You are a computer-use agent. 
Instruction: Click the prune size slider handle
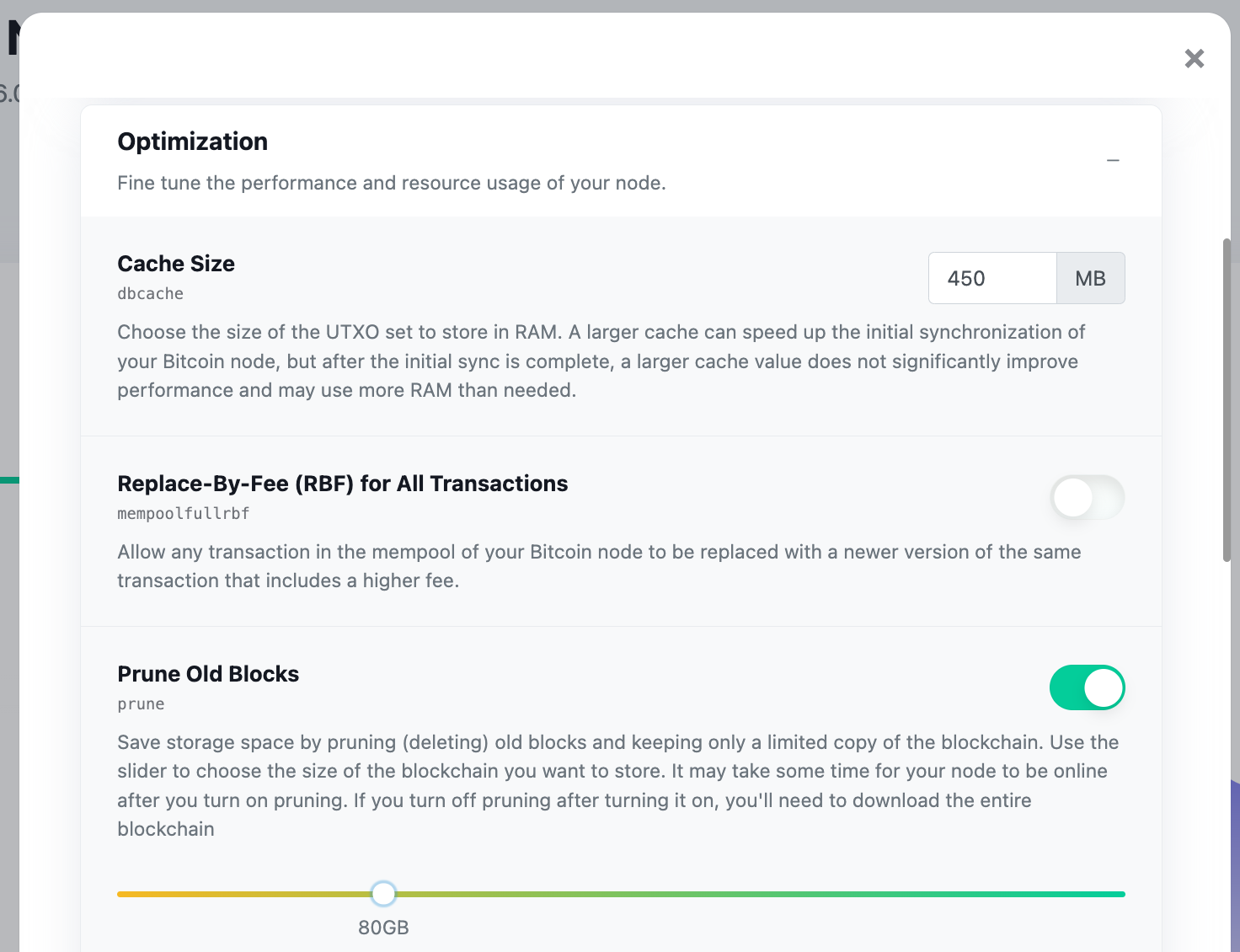click(383, 894)
